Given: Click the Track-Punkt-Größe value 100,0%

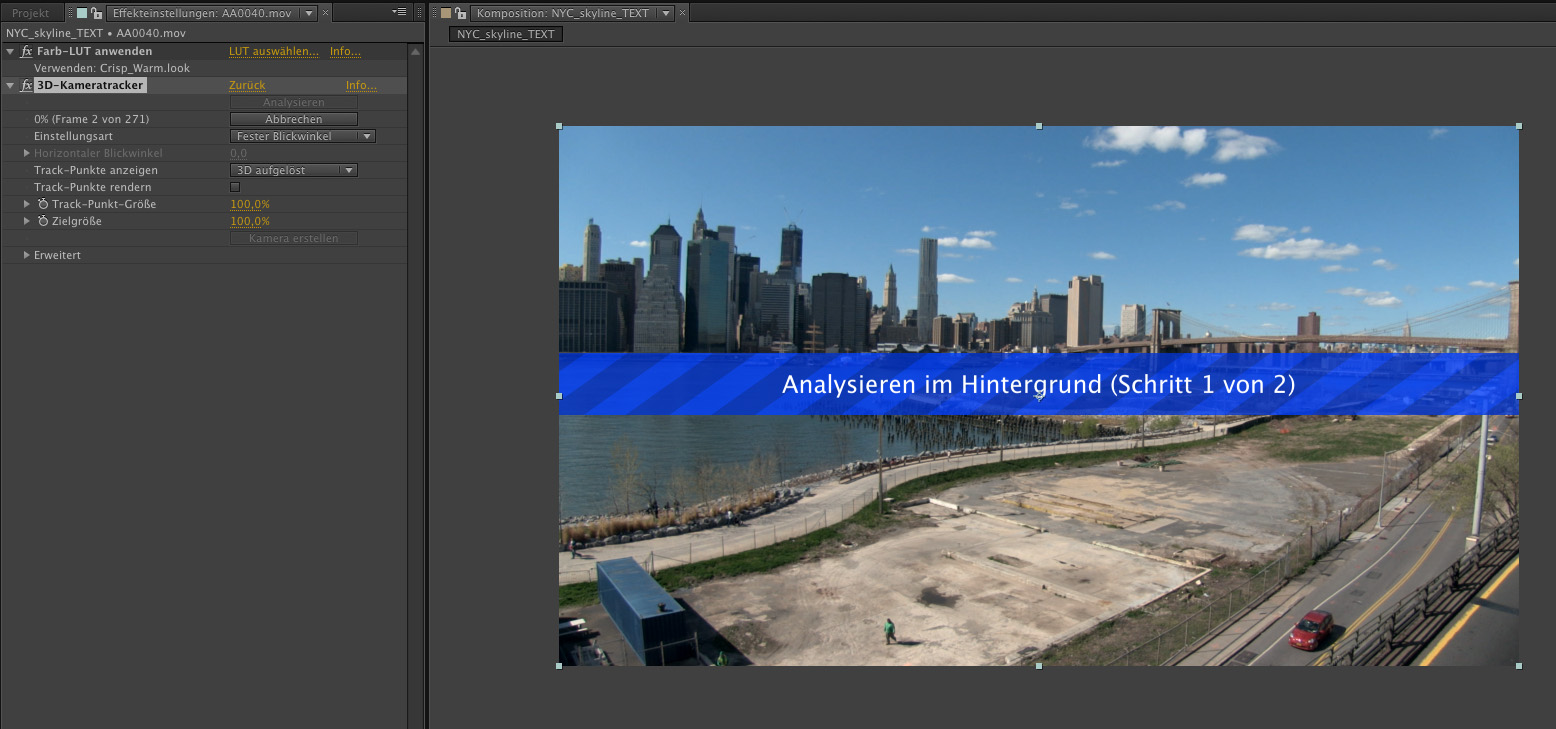Looking at the screenshot, I should click(250, 204).
